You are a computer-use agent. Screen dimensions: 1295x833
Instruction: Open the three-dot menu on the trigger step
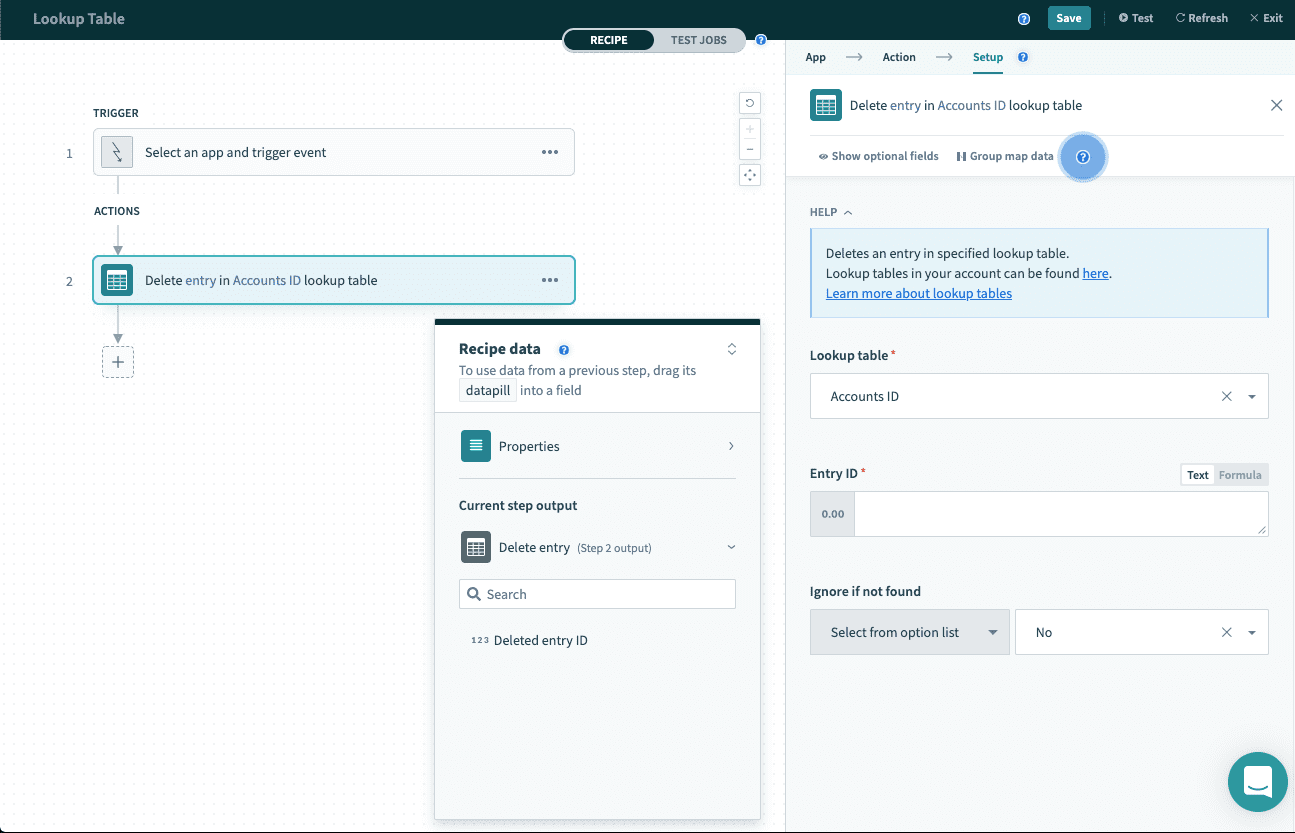click(549, 153)
